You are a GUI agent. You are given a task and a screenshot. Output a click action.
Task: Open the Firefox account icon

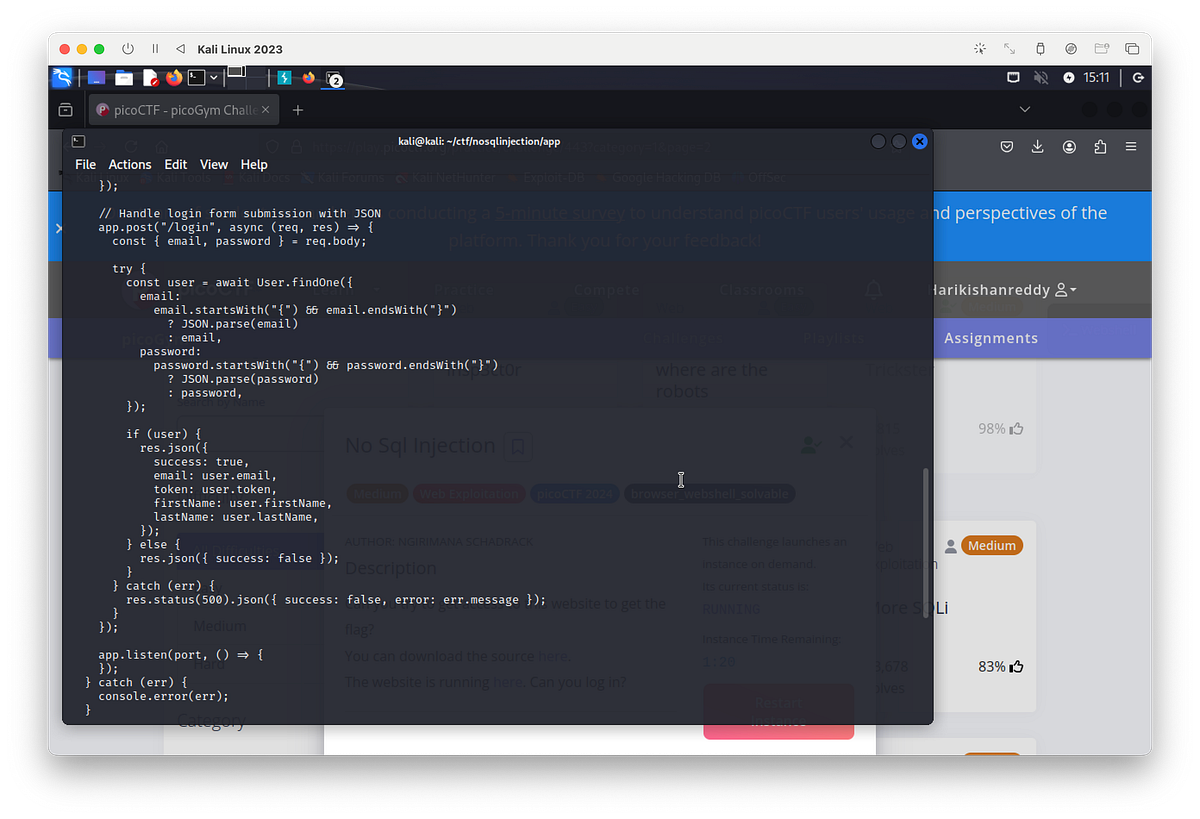(1069, 146)
